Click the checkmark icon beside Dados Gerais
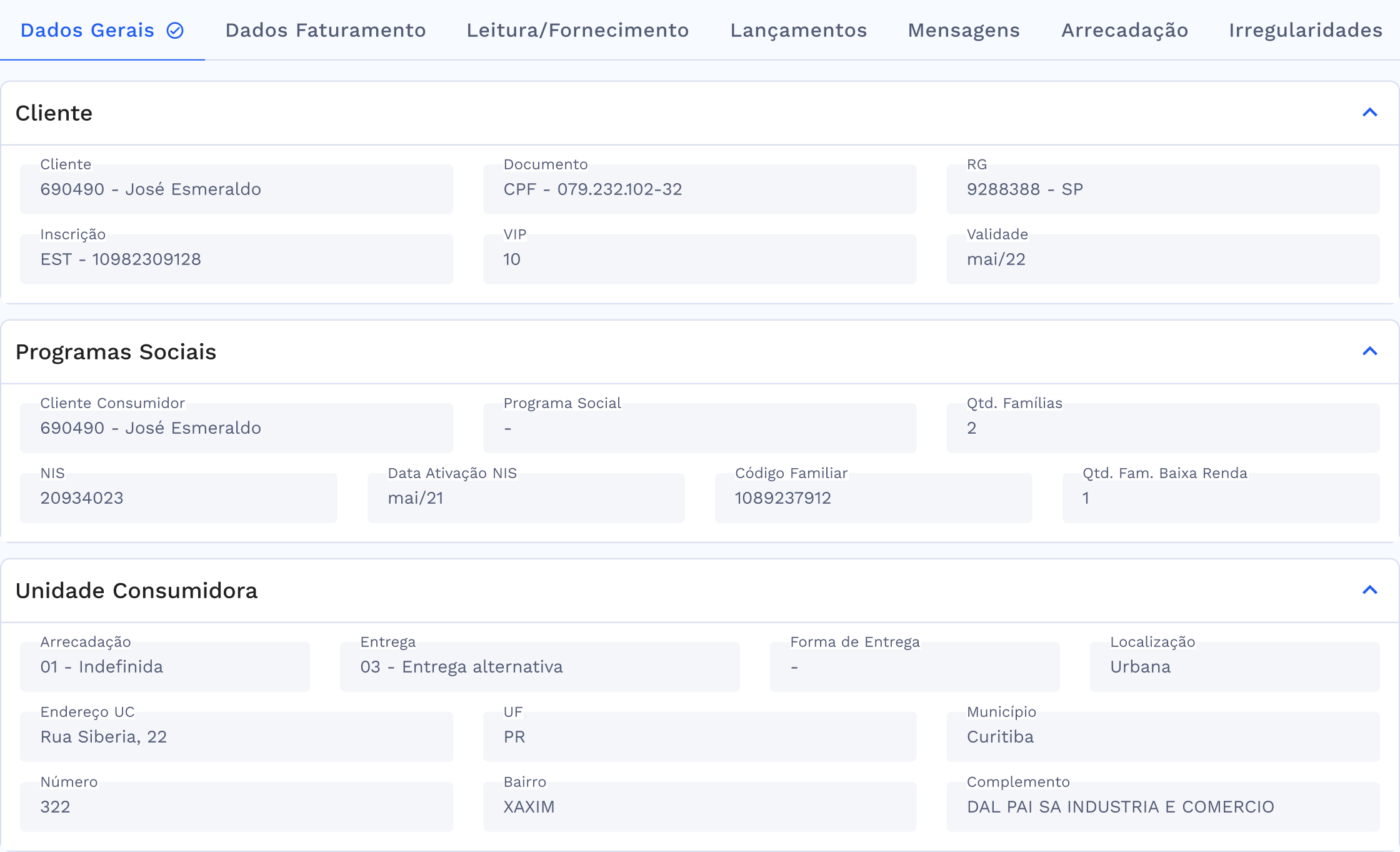Screen dimensions: 1400x852 tap(175, 31)
